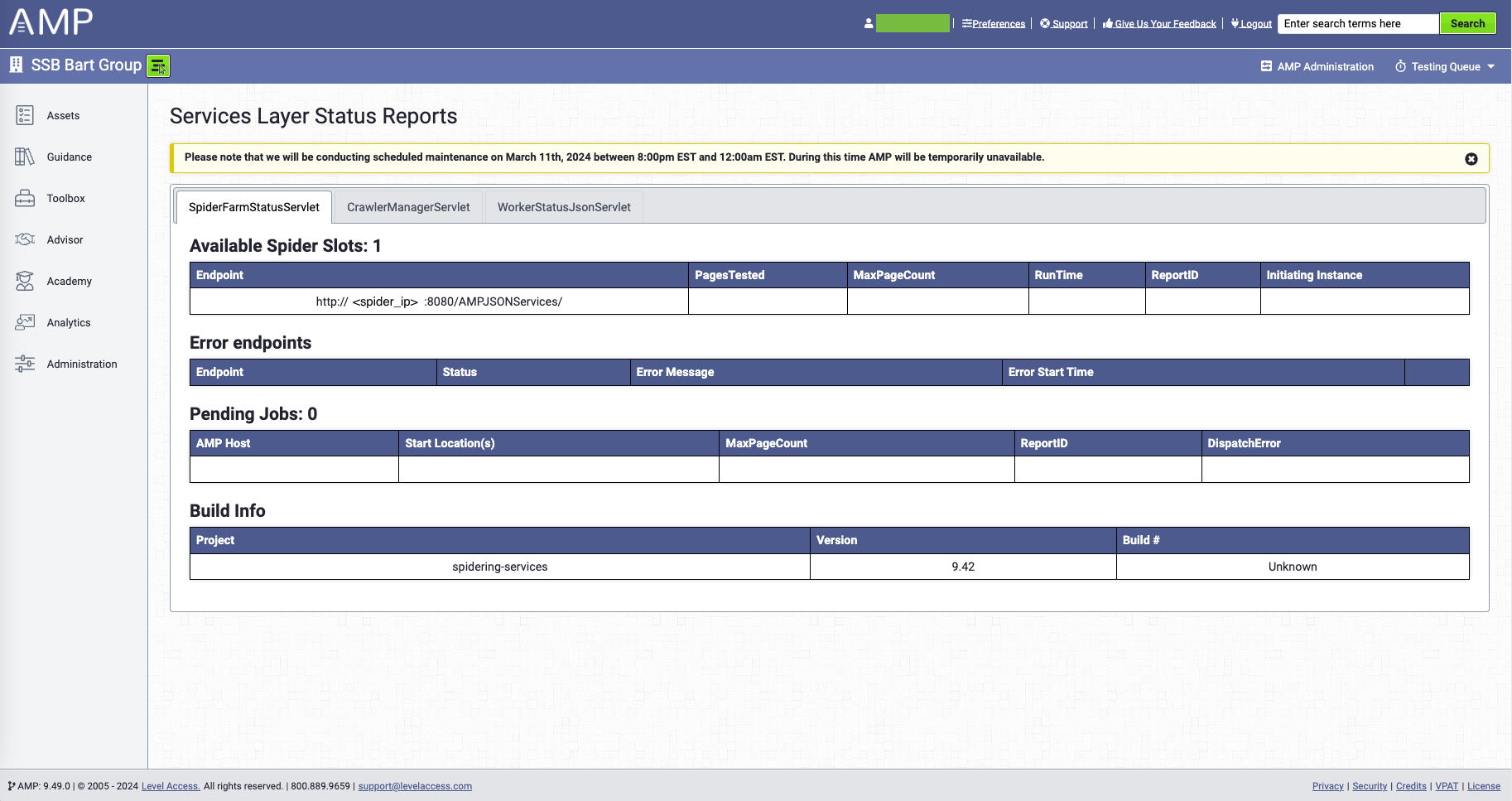Open the support@levelaccess.com email link

[415, 786]
